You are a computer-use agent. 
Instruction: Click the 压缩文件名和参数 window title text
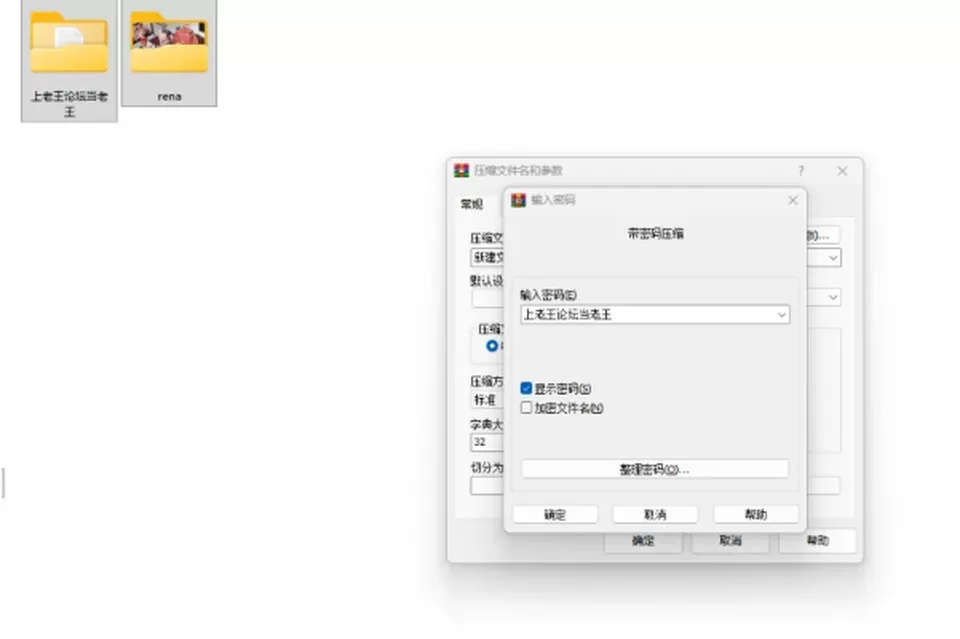pyautogui.click(x=518, y=171)
